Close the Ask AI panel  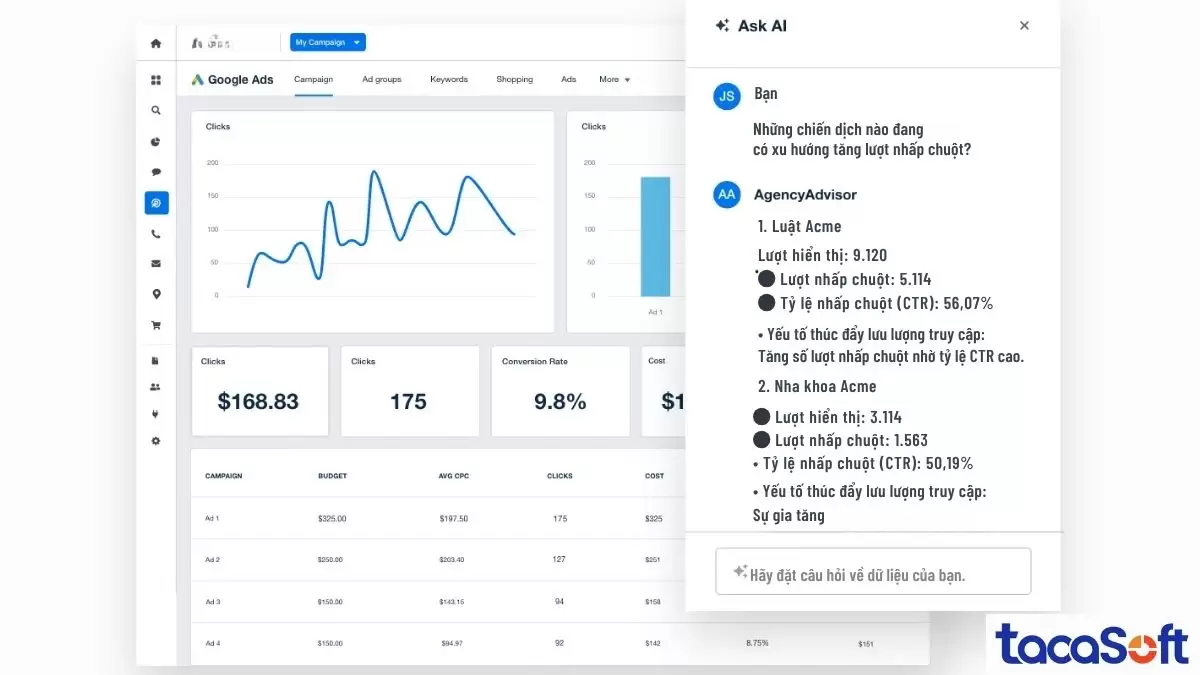click(1024, 26)
